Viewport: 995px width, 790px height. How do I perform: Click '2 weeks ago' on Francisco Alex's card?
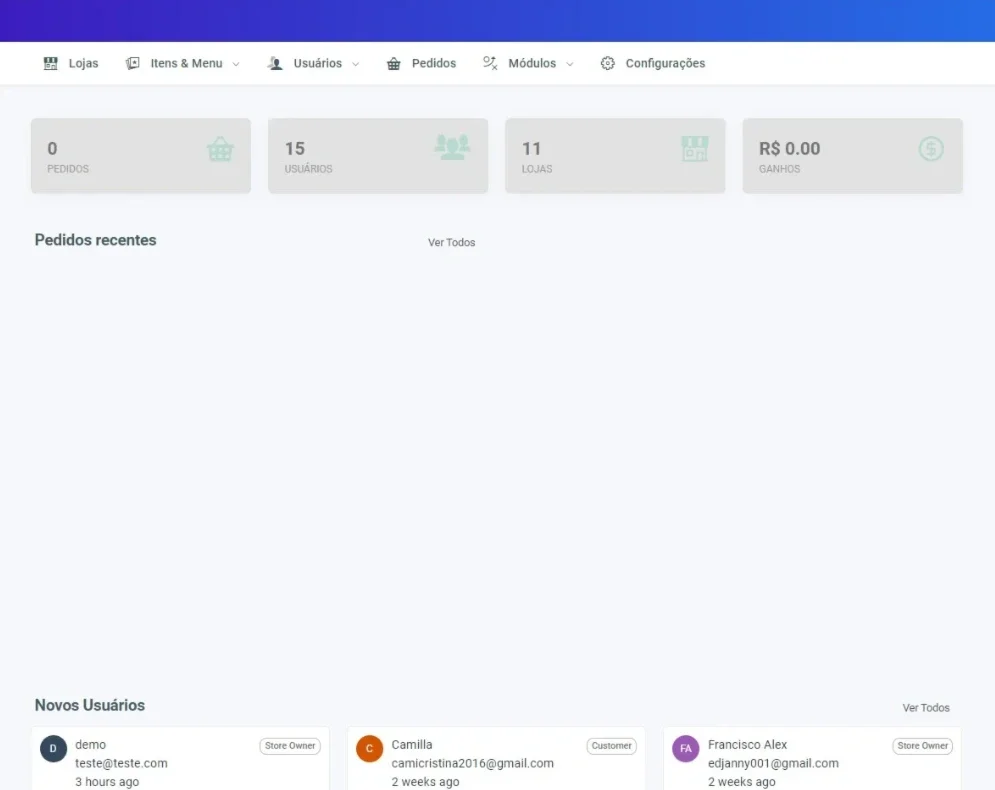(742, 782)
